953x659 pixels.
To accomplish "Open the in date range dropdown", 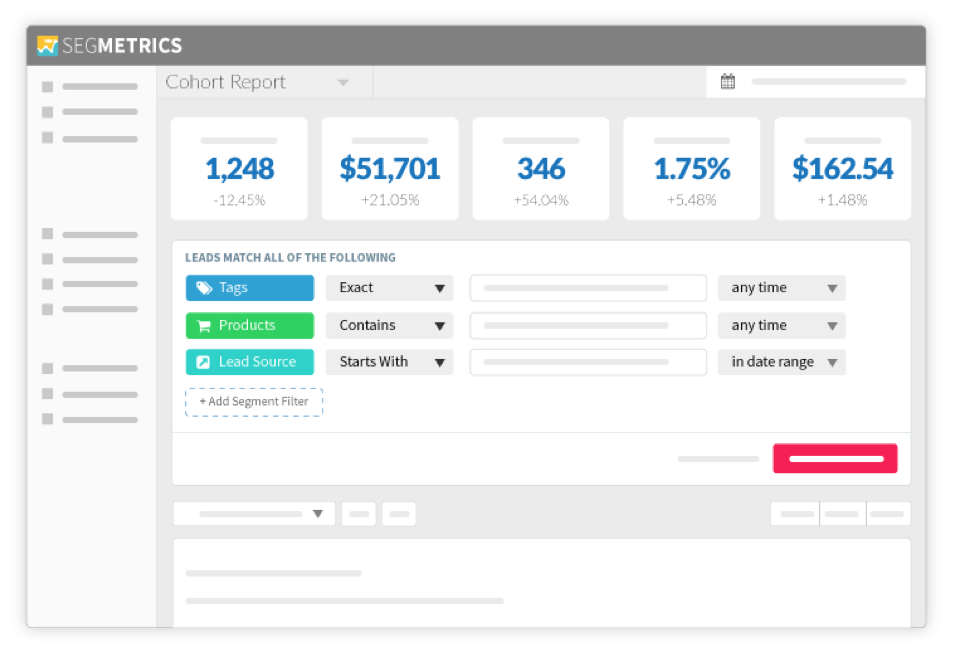I will [x=782, y=362].
